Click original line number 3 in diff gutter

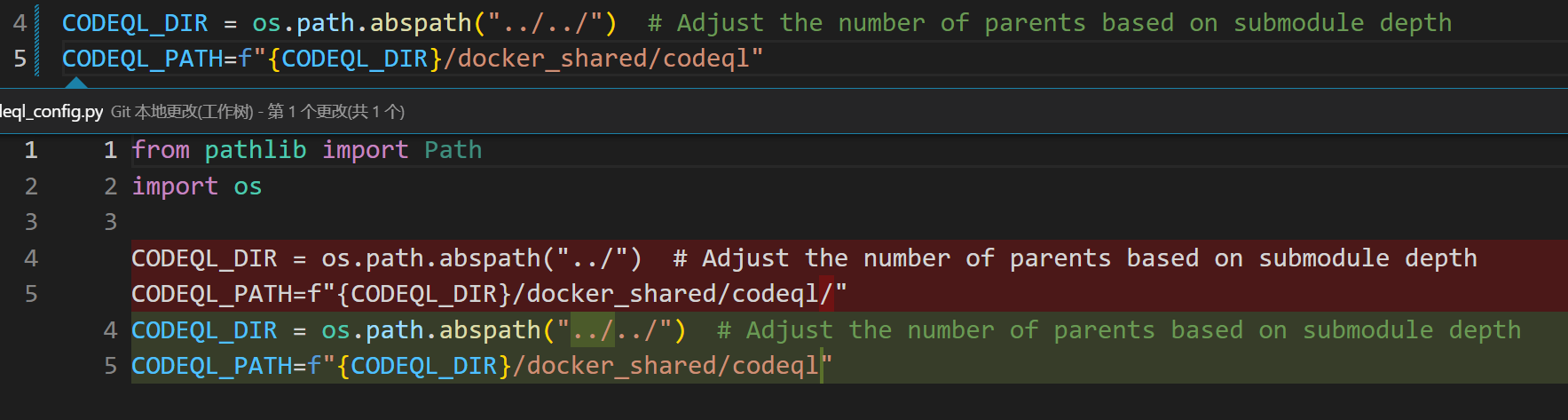(x=31, y=222)
